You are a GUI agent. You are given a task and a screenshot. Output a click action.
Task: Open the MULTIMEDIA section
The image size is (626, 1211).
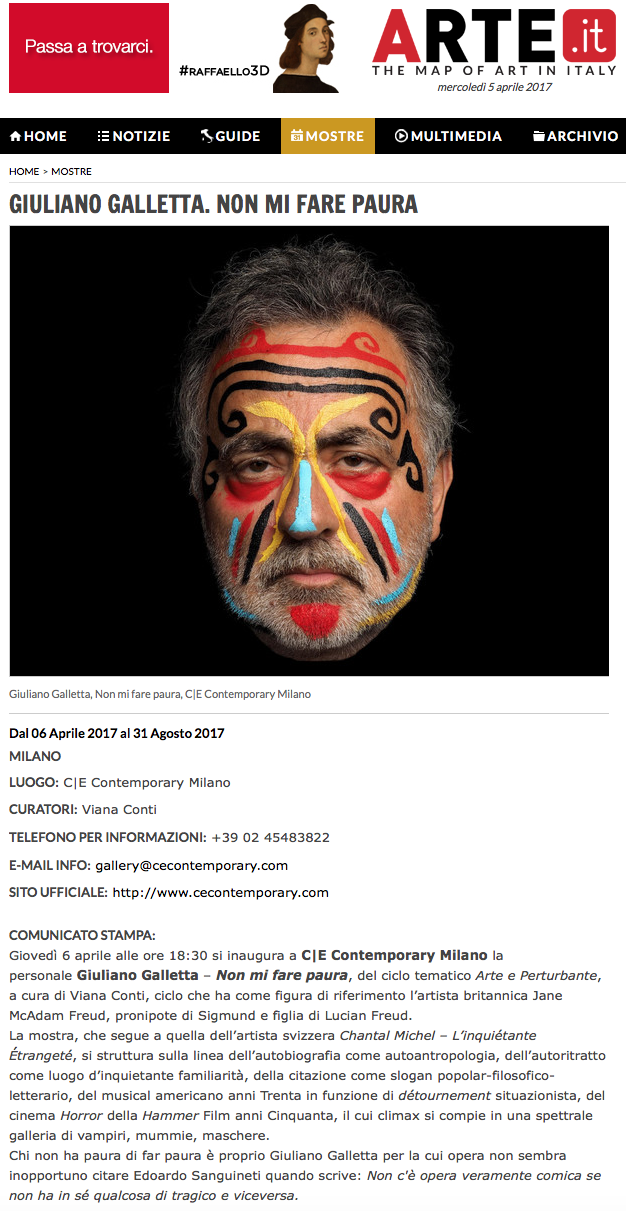(449, 136)
